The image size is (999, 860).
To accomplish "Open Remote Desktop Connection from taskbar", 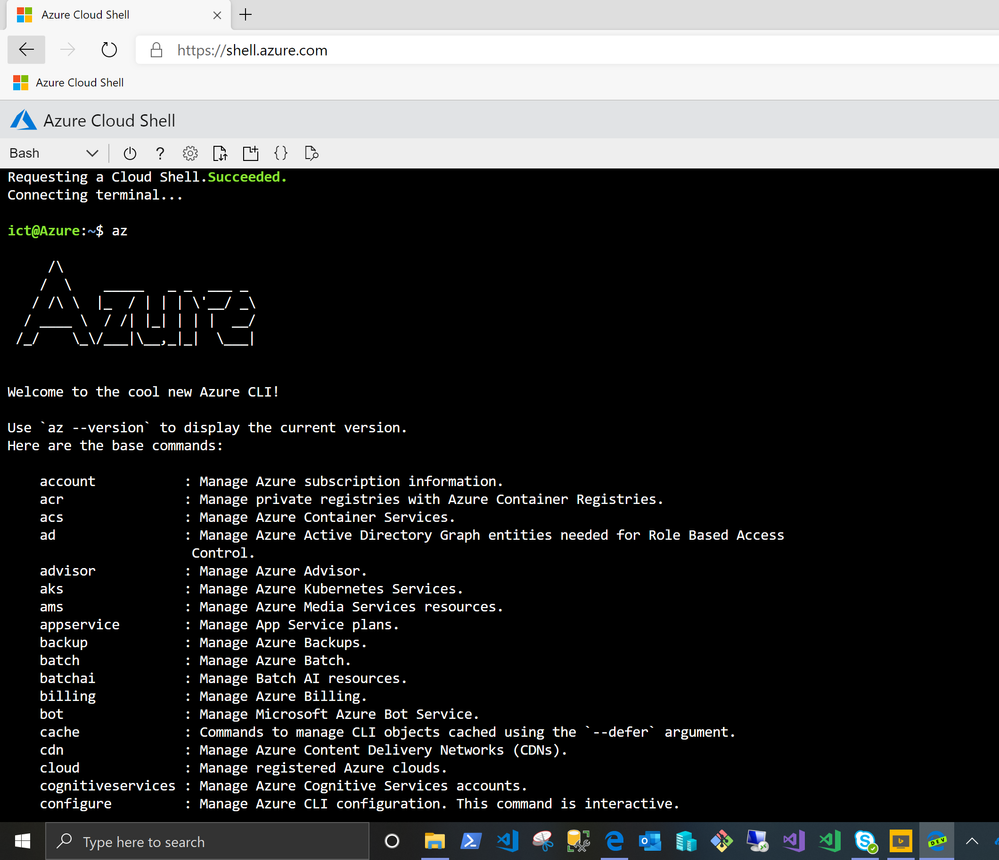I will pos(758,842).
